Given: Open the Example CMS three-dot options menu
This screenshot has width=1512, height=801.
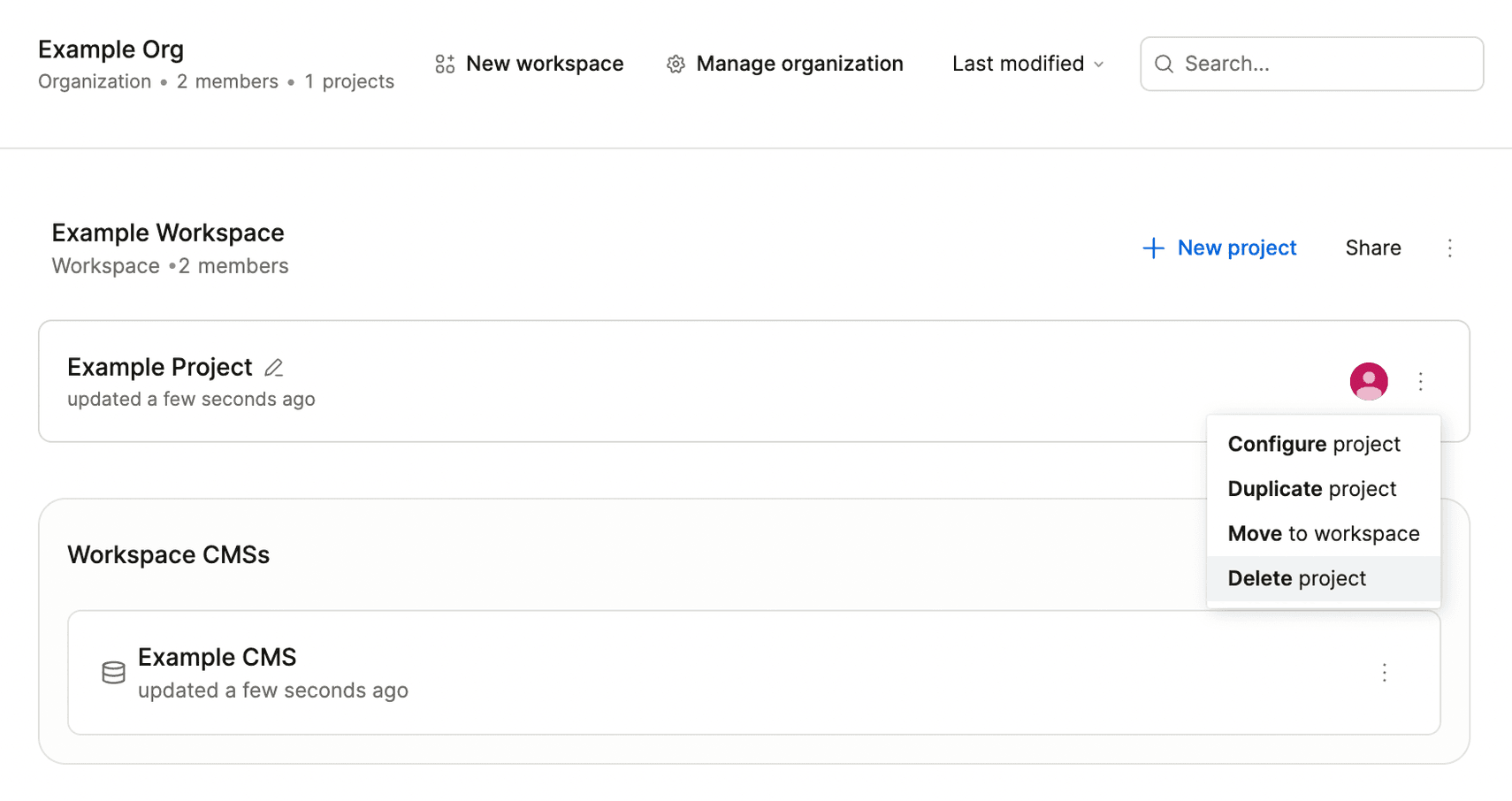Looking at the screenshot, I should (1384, 673).
